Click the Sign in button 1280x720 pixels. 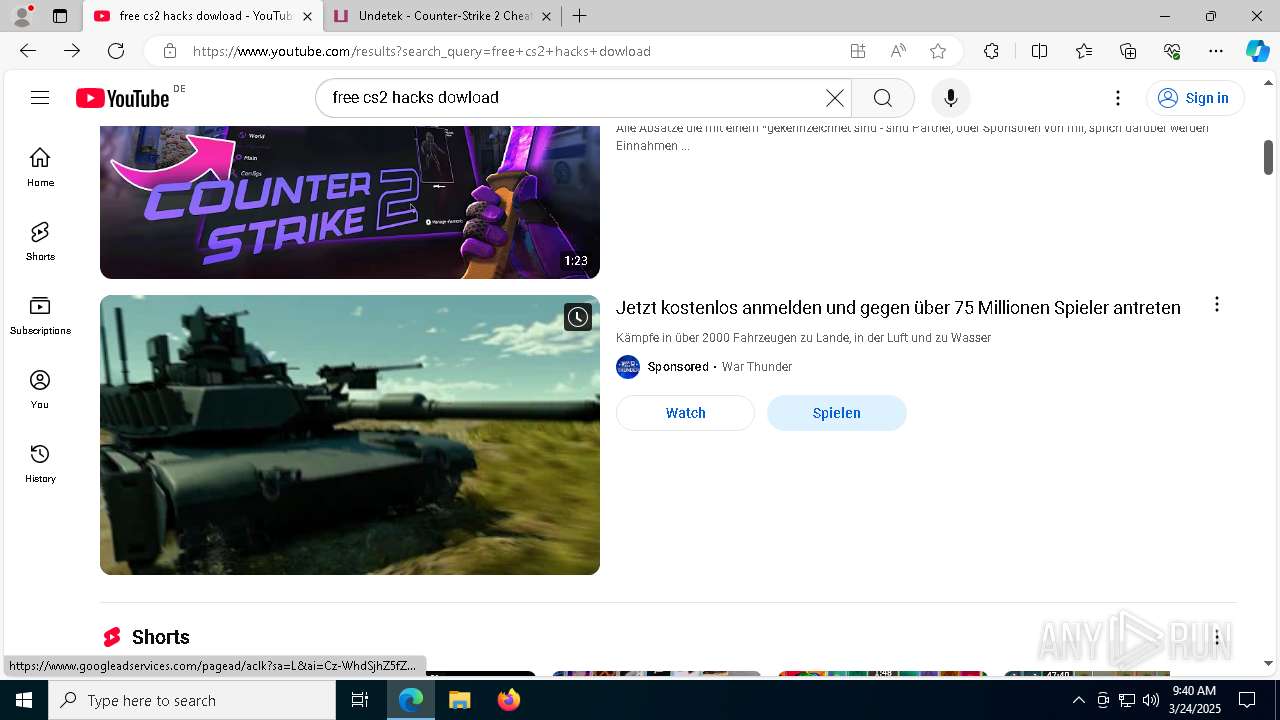(1195, 97)
